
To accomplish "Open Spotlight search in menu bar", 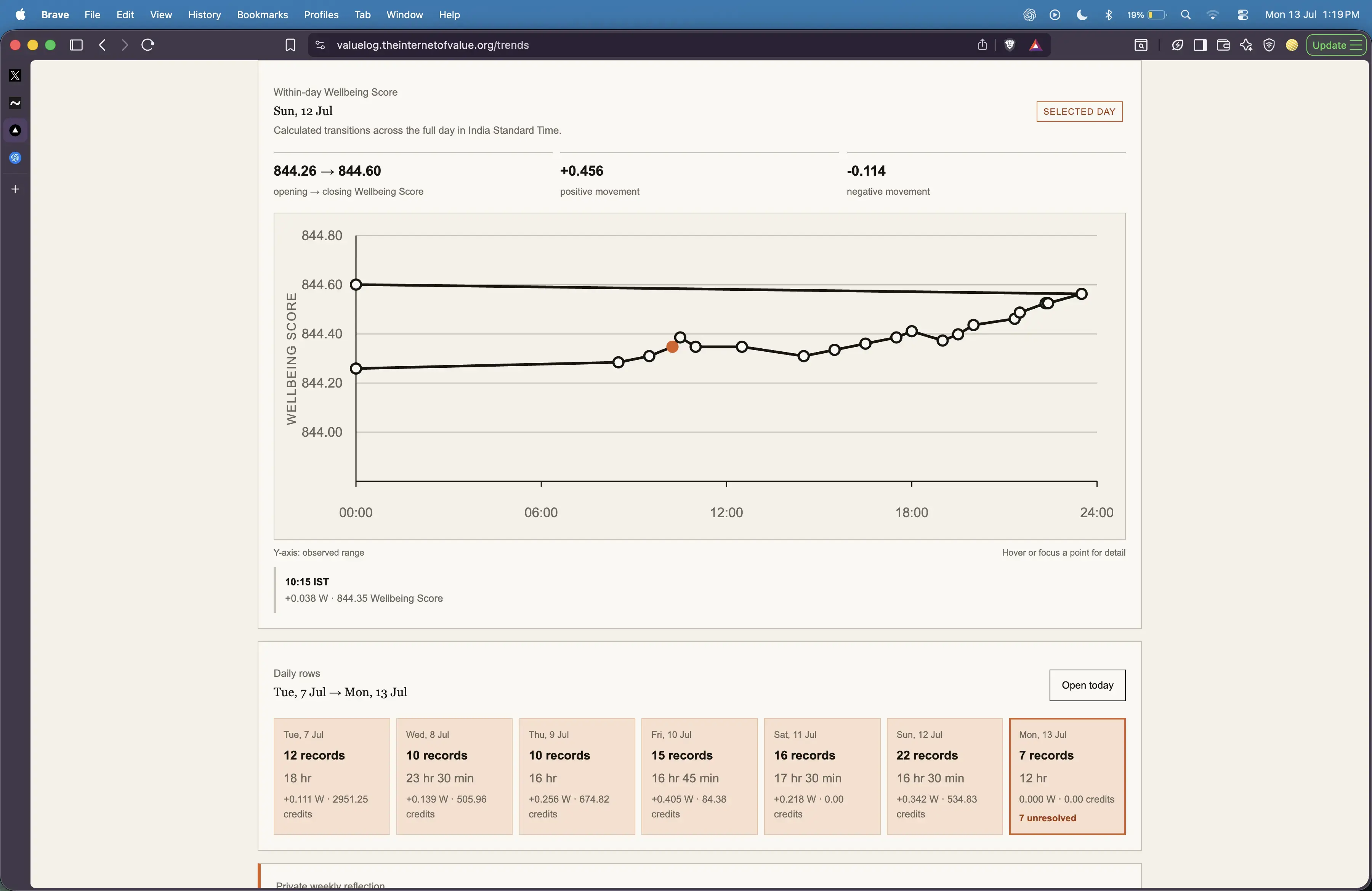I will pyautogui.click(x=1186, y=15).
